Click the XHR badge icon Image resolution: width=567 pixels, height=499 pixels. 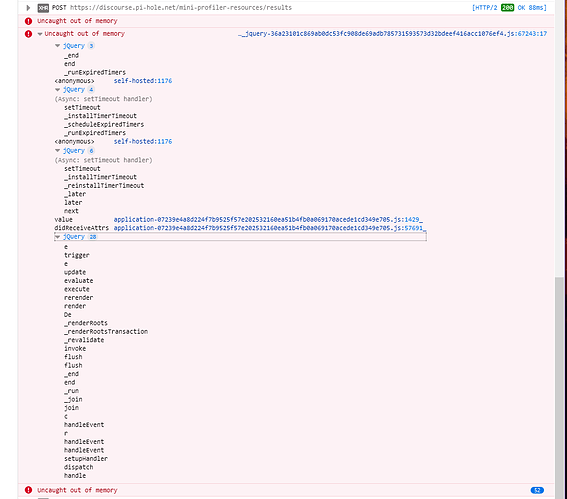pyautogui.click(x=43, y=8)
